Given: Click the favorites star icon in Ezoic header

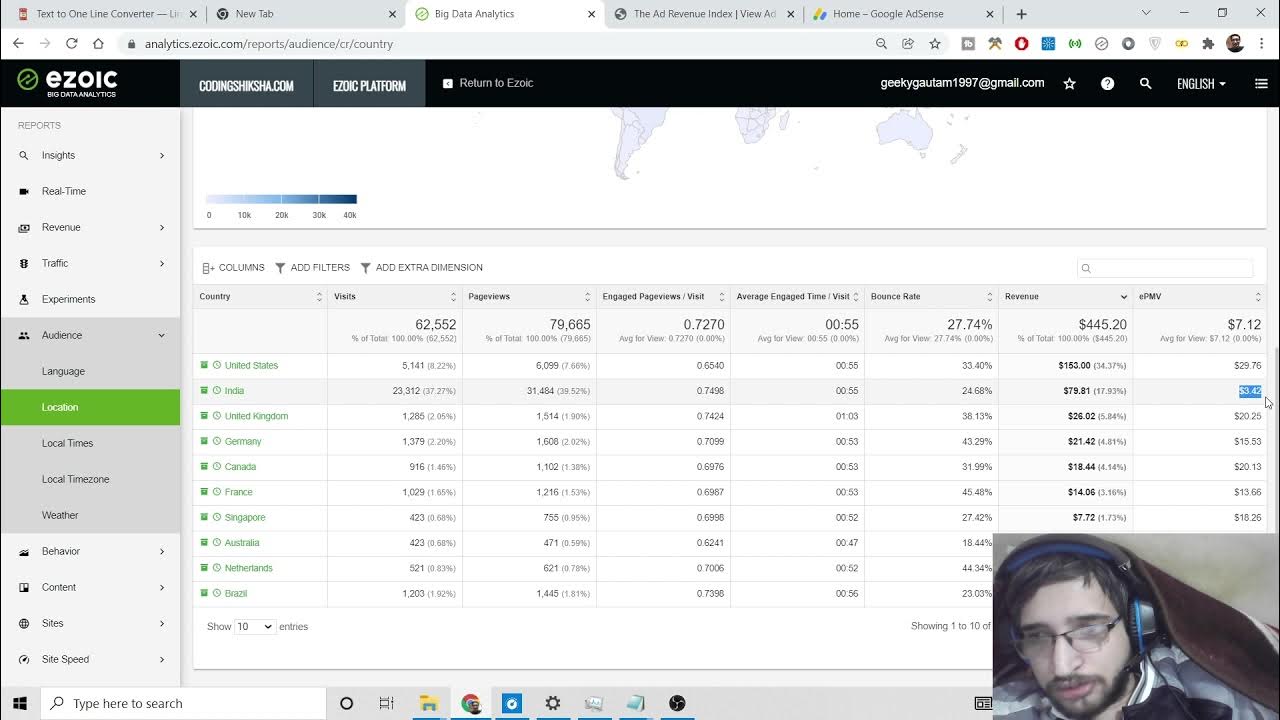Looking at the screenshot, I should click(1069, 84).
